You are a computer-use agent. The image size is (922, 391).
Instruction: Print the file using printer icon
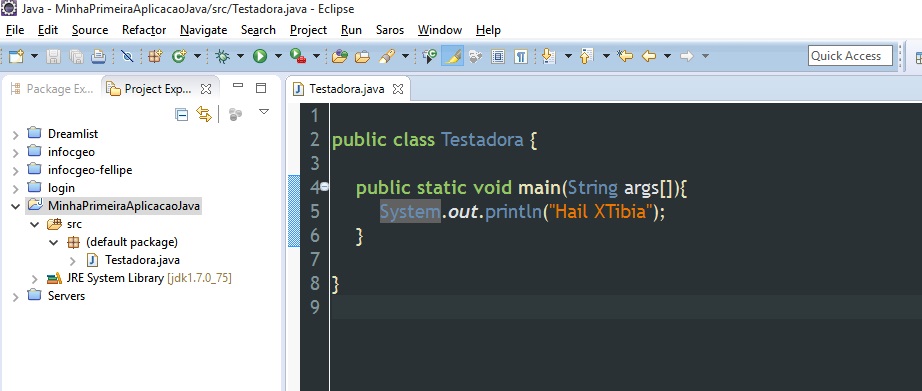[98, 56]
